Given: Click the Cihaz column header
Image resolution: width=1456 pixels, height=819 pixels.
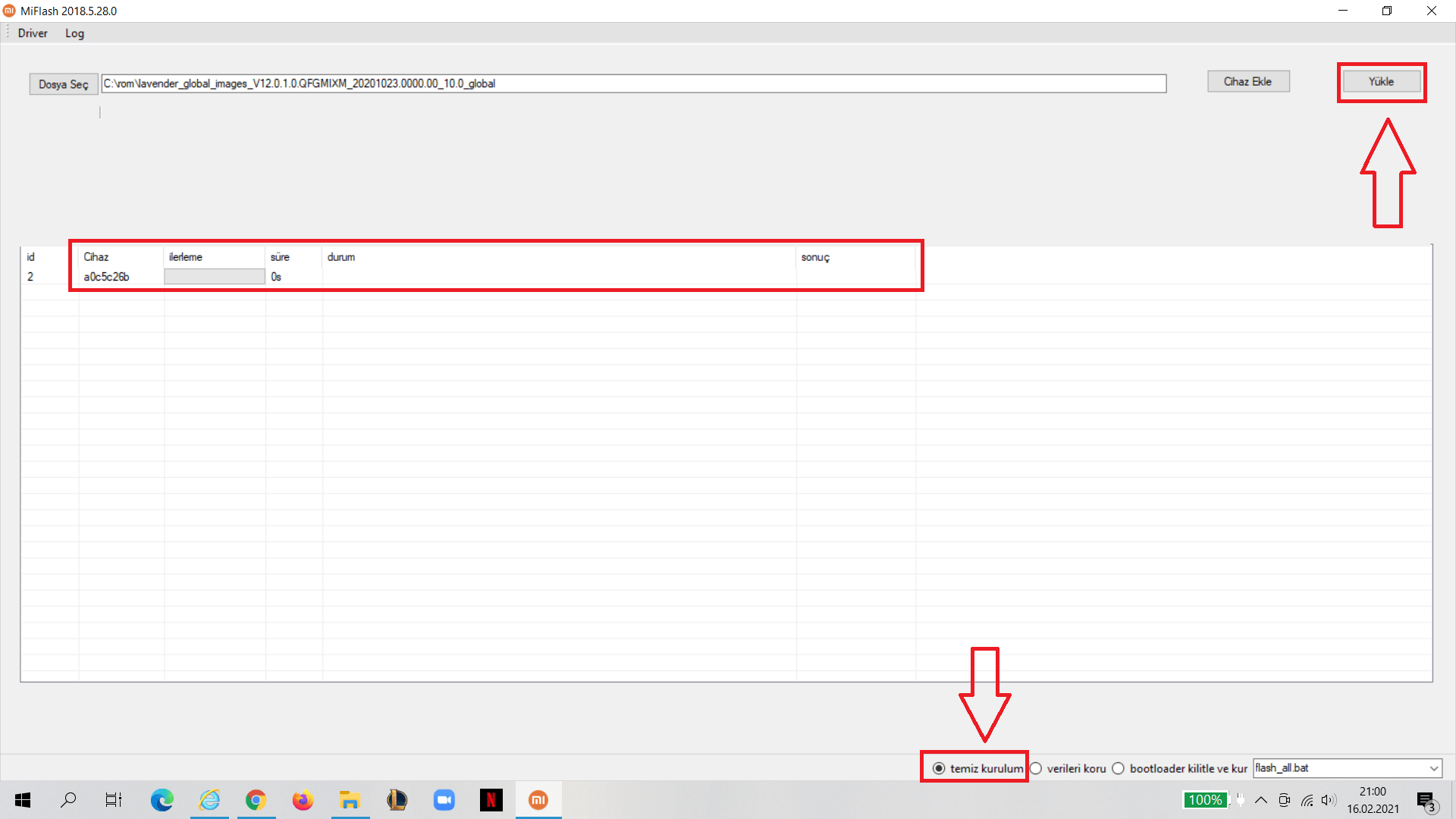Looking at the screenshot, I should 121,257.
